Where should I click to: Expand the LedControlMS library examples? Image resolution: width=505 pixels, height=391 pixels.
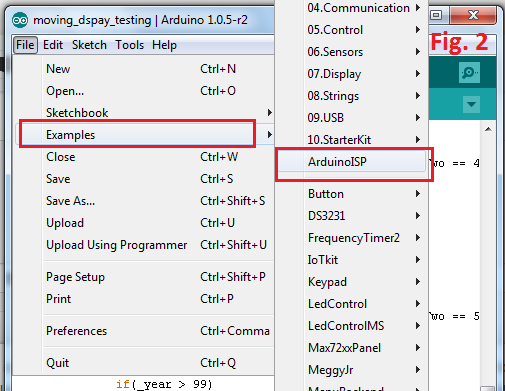352,326
